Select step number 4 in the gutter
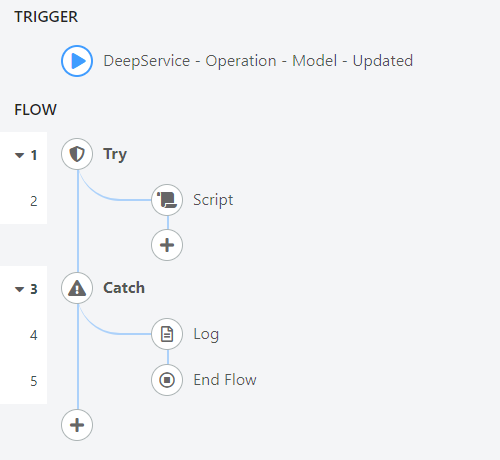The image size is (500, 460). [x=34, y=335]
